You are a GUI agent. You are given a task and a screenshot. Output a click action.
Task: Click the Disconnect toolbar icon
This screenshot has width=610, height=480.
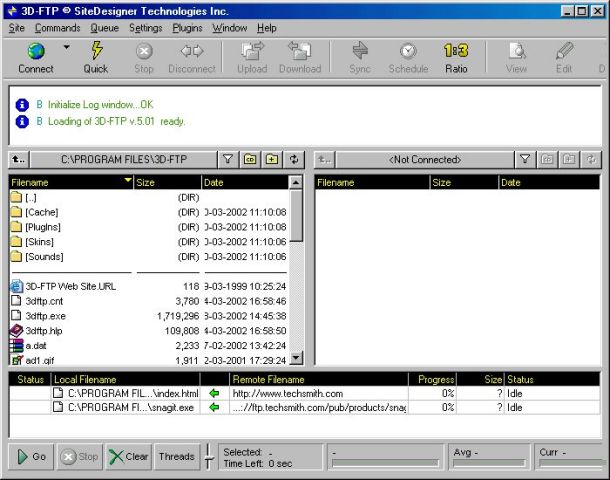pyautogui.click(x=192, y=51)
